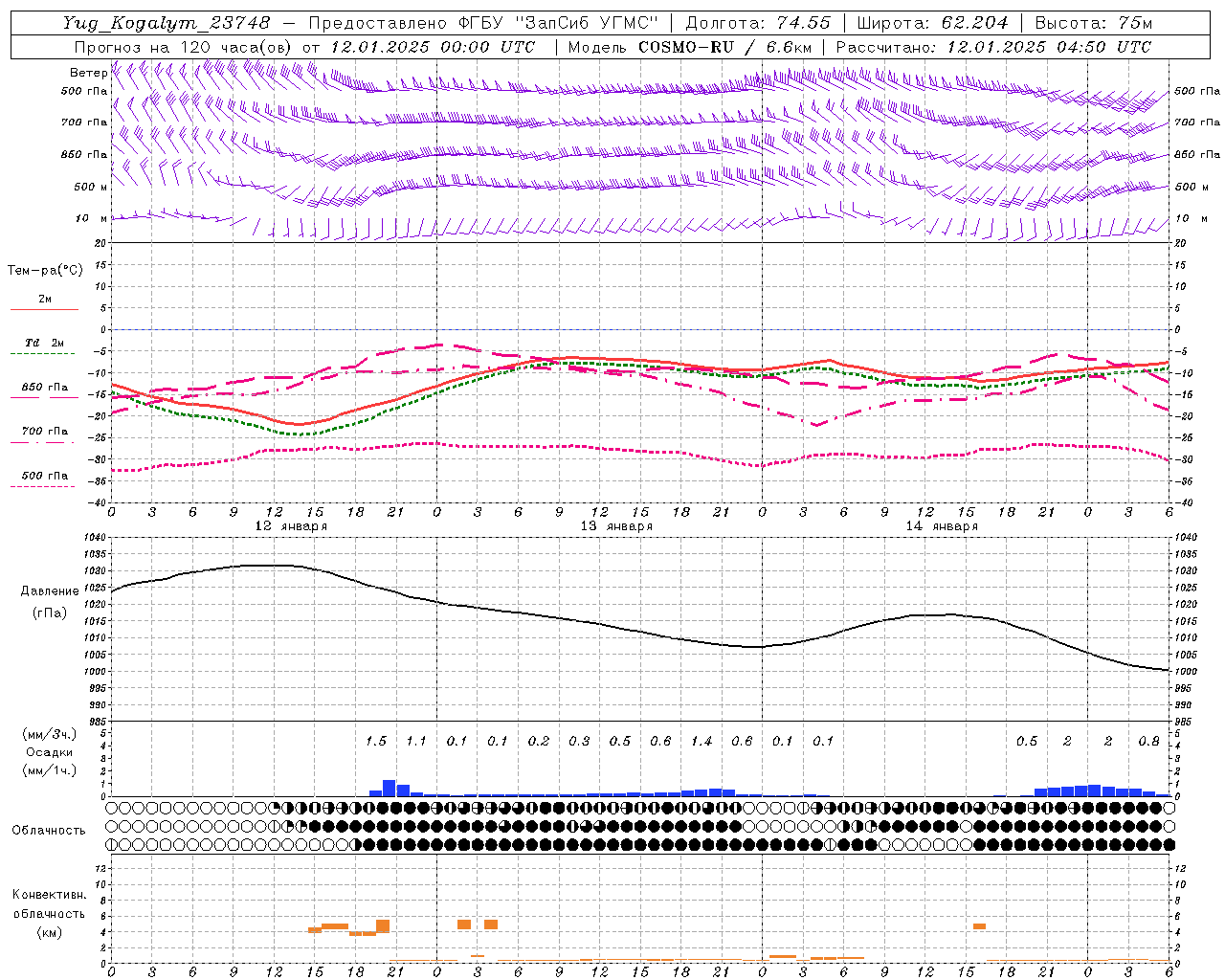
Task: Select the 0.2 precipitation amount value
Action: point(539,741)
